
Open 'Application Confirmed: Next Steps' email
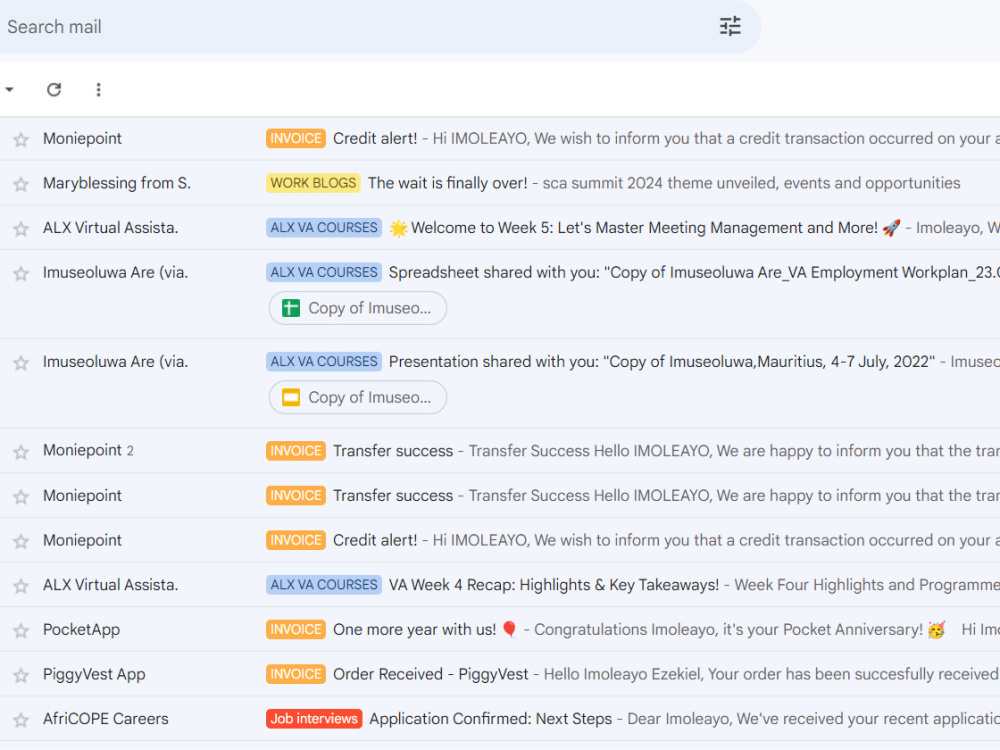[x=490, y=719]
